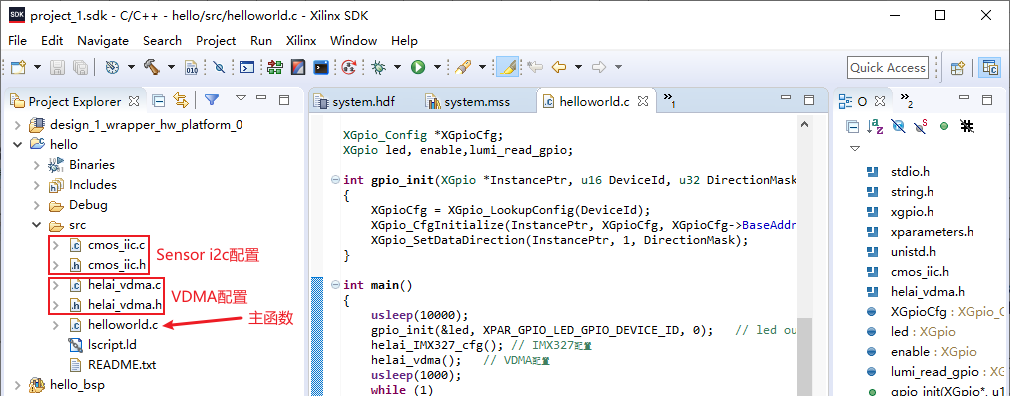Screen dimensions: 1010x396
Task: Open a terminal via the prompt icon
Action: [x=247, y=67]
